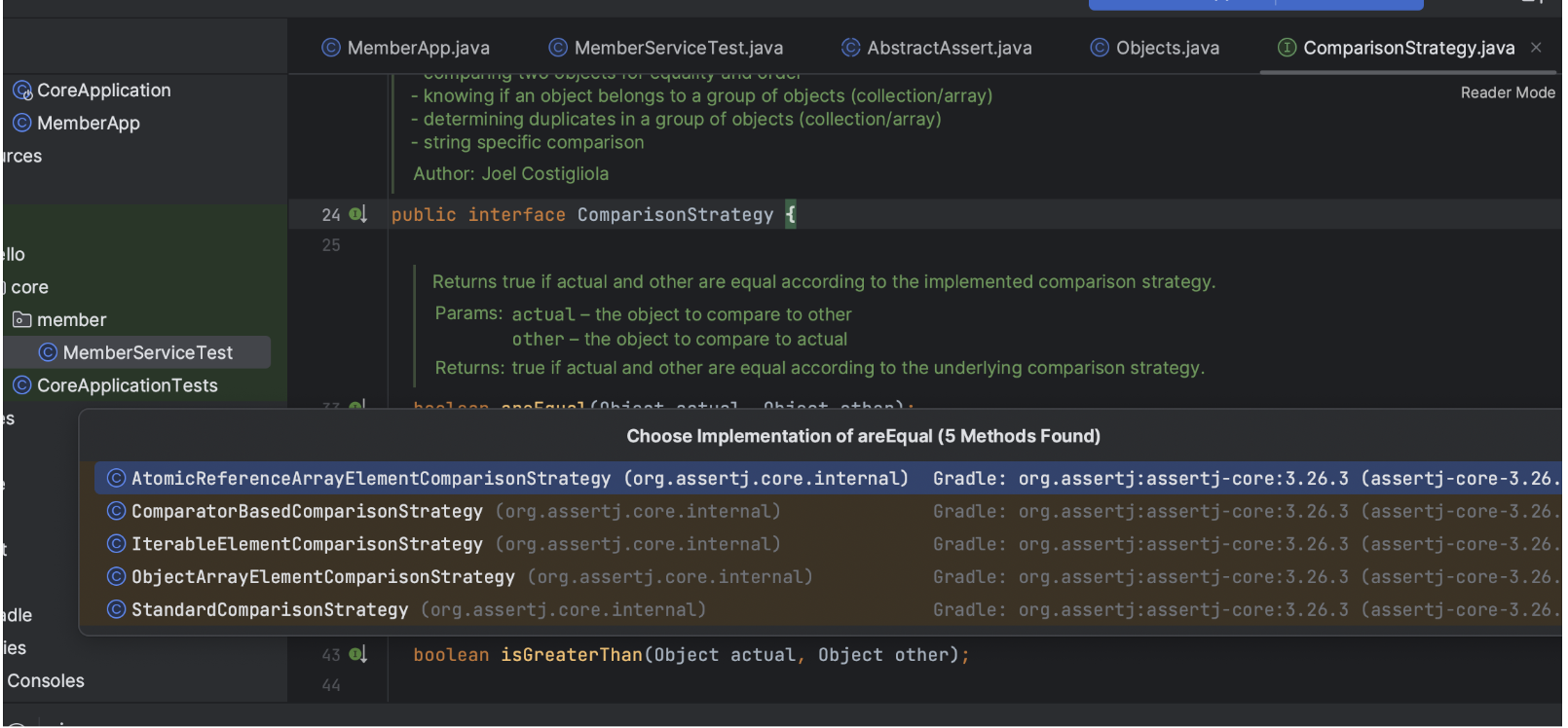Click the member folder icon in project tree
This screenshot has width=1568, height=728.
point(22,320)
